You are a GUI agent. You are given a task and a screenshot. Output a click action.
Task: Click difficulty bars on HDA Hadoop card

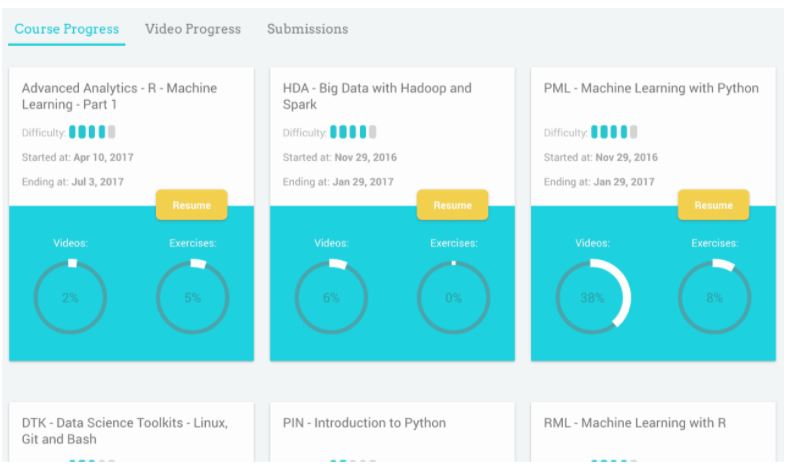point(354,132)
